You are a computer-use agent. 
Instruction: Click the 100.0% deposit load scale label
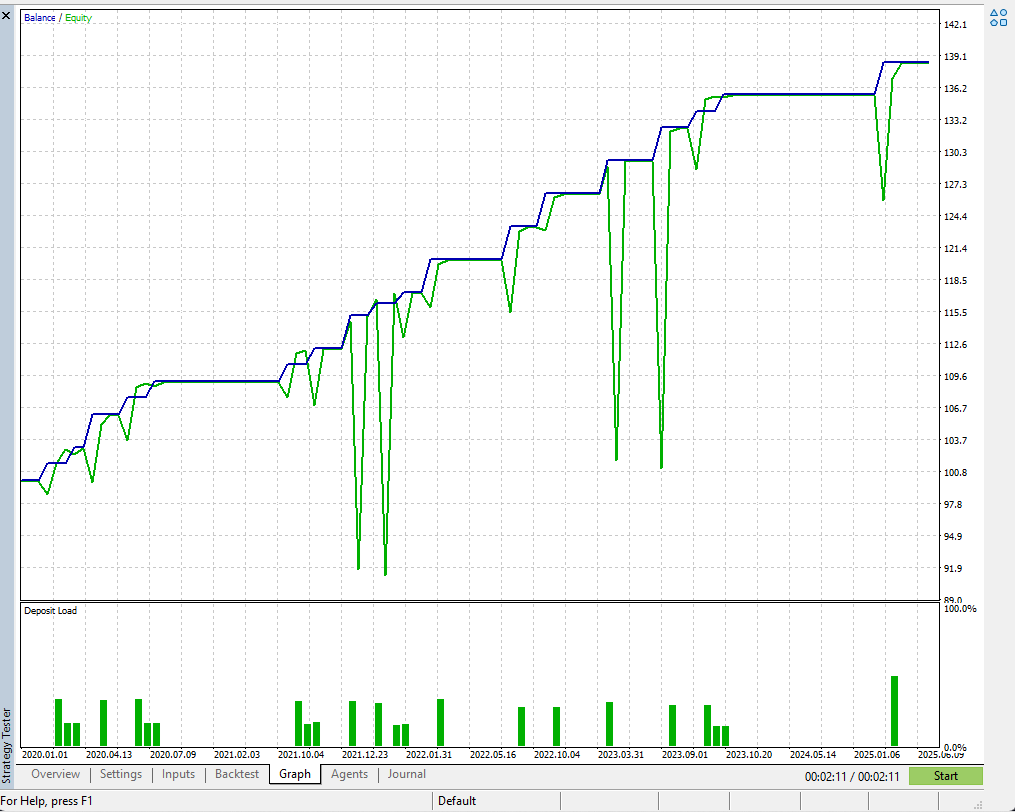[960, 609]
